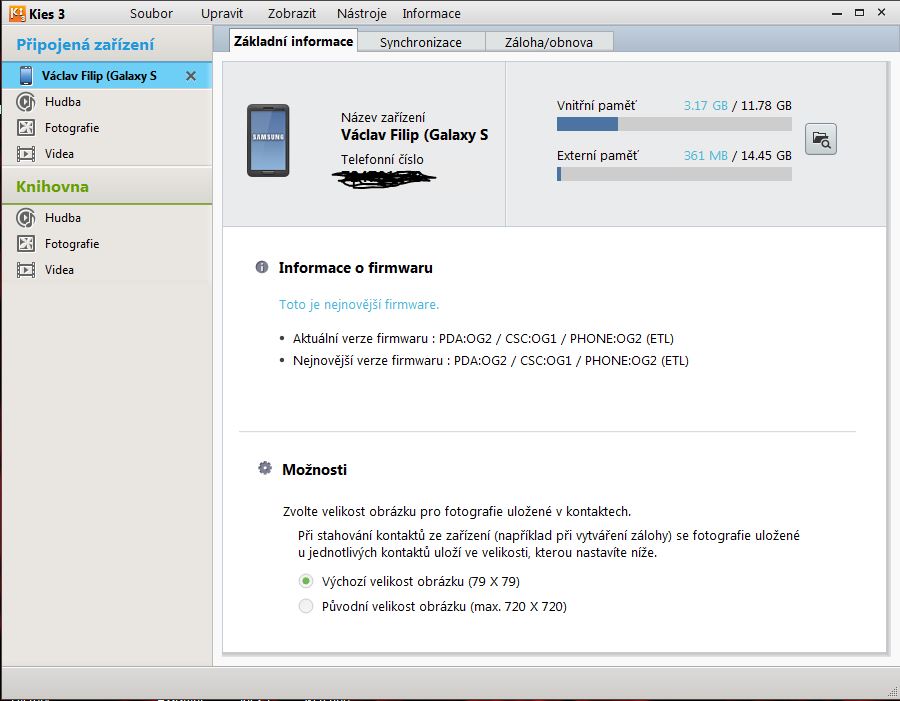900x701 pixels.
Task: Click the 3.17 GB internal memory value
Action: pyautogui.click(x=705, y=106)
